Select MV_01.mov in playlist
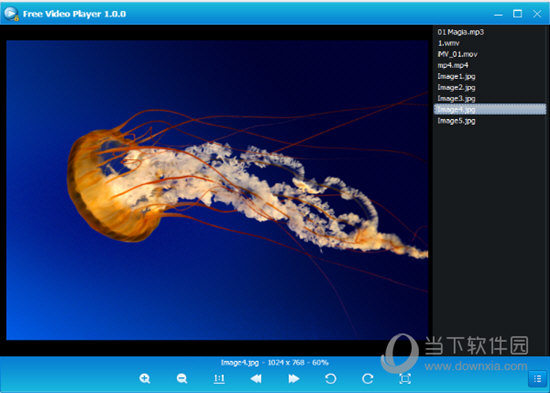Screen dimensions: 550x393 click(x=490, y=54)
